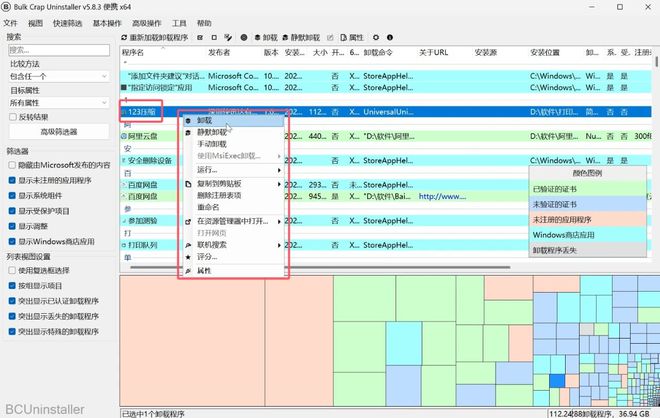This screenshot has width=660, height=418.
Task: Click the list's horizontal scrollbar
Action: (320, 267)
